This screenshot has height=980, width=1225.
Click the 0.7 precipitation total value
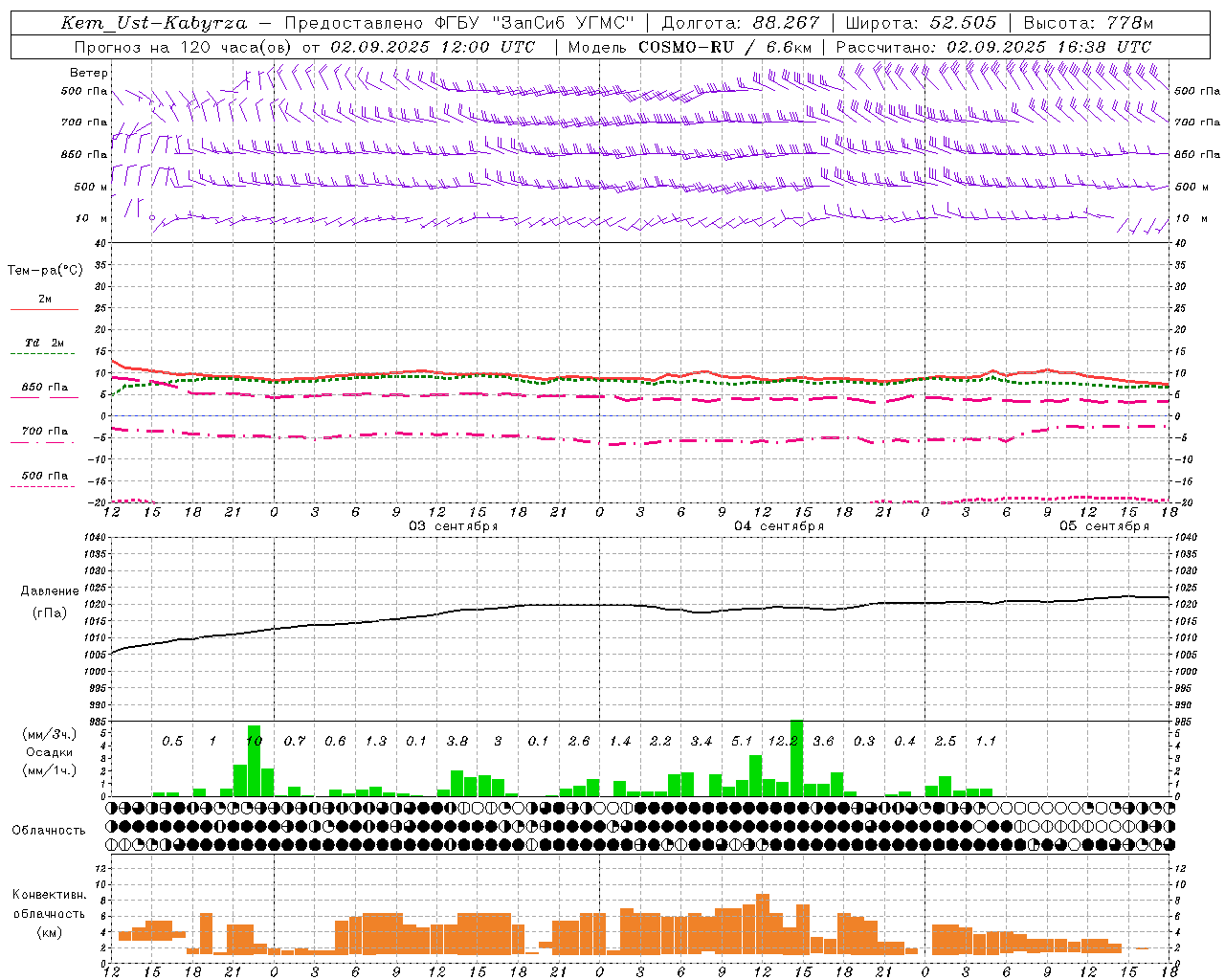click(295, 741)
